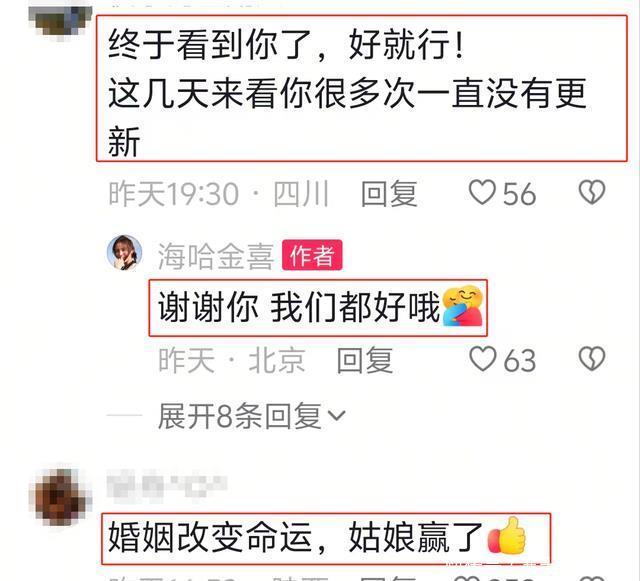Open 海哈金喜 author avatar
The height and width of the screenshot is (581, 640).
(124, 253)
